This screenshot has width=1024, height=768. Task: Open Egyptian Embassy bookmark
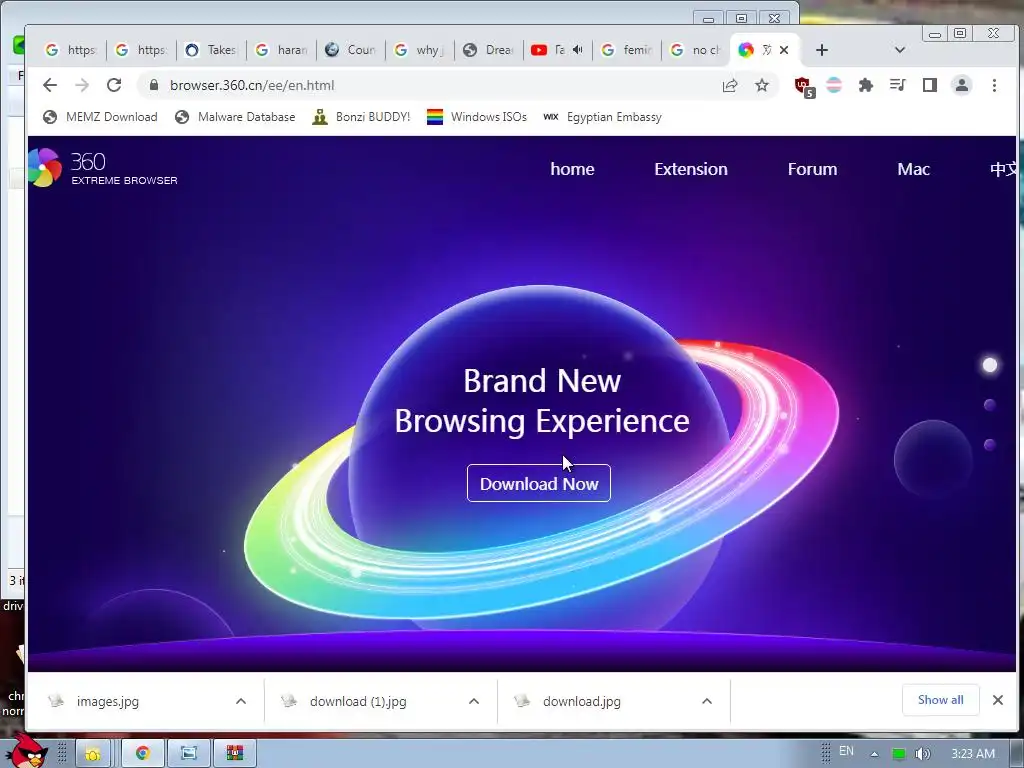[602, 117]
